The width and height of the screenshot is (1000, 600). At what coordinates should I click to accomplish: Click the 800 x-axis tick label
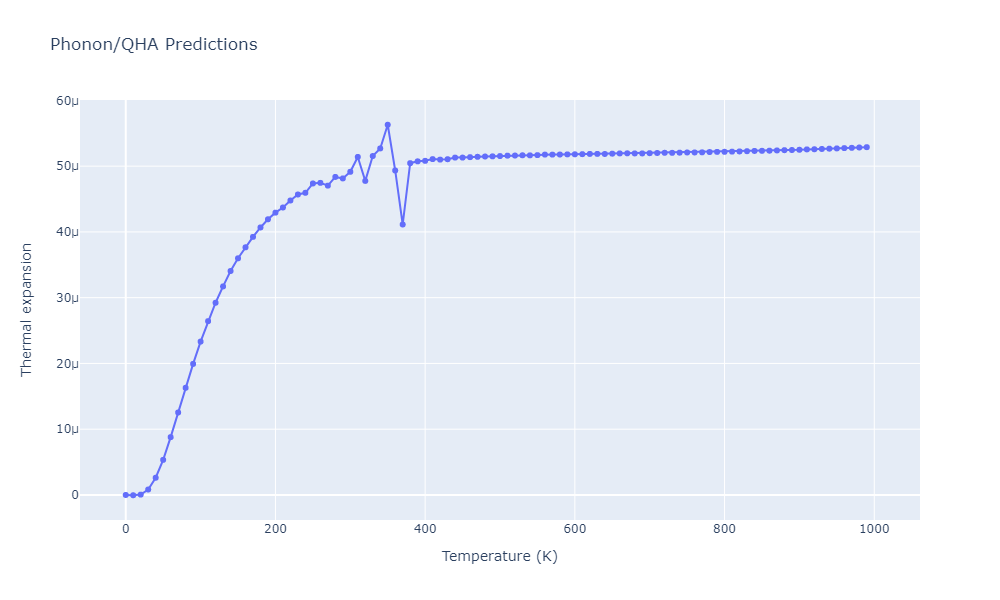(724, 529)
